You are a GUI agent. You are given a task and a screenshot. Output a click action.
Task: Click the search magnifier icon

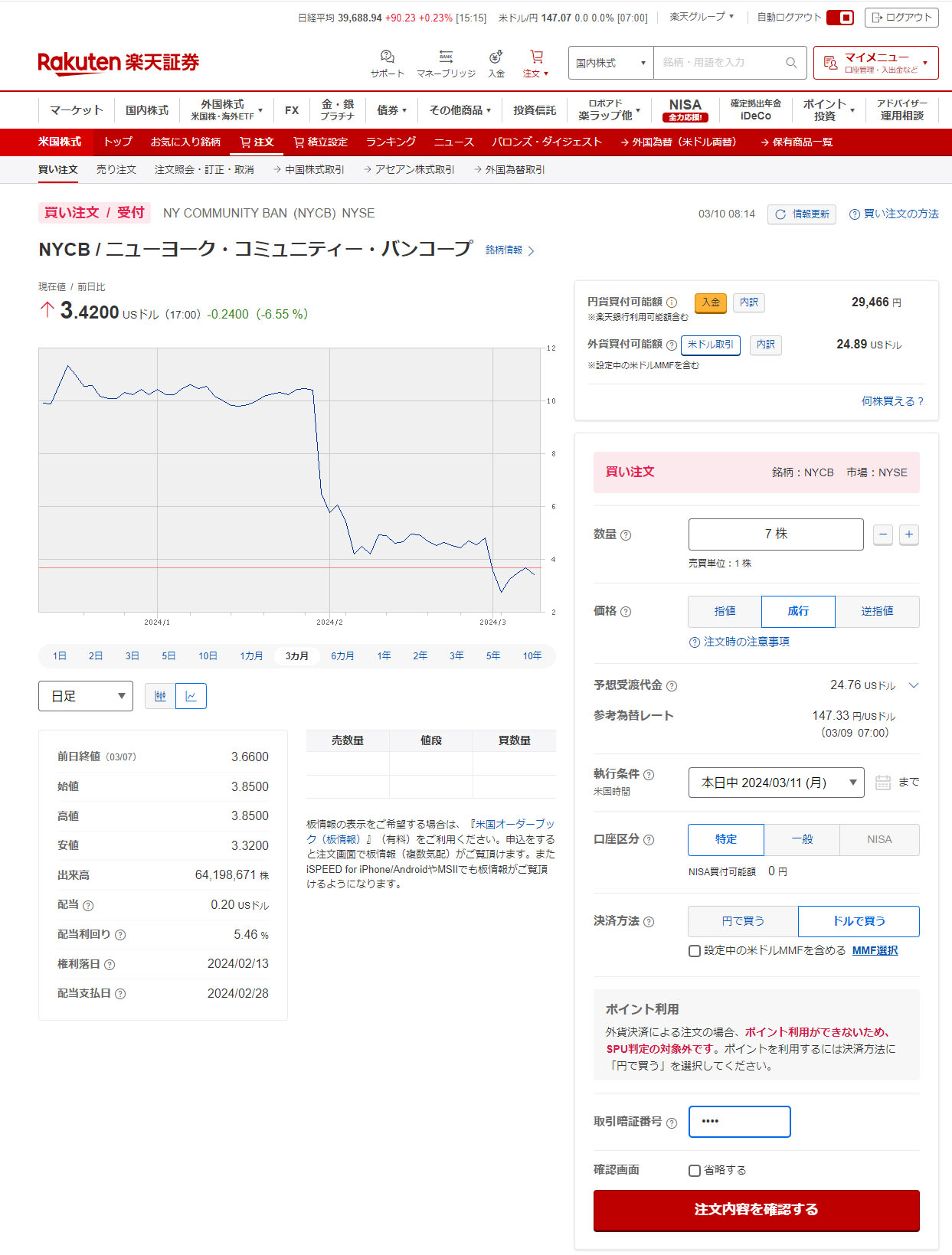pos(791,63)
